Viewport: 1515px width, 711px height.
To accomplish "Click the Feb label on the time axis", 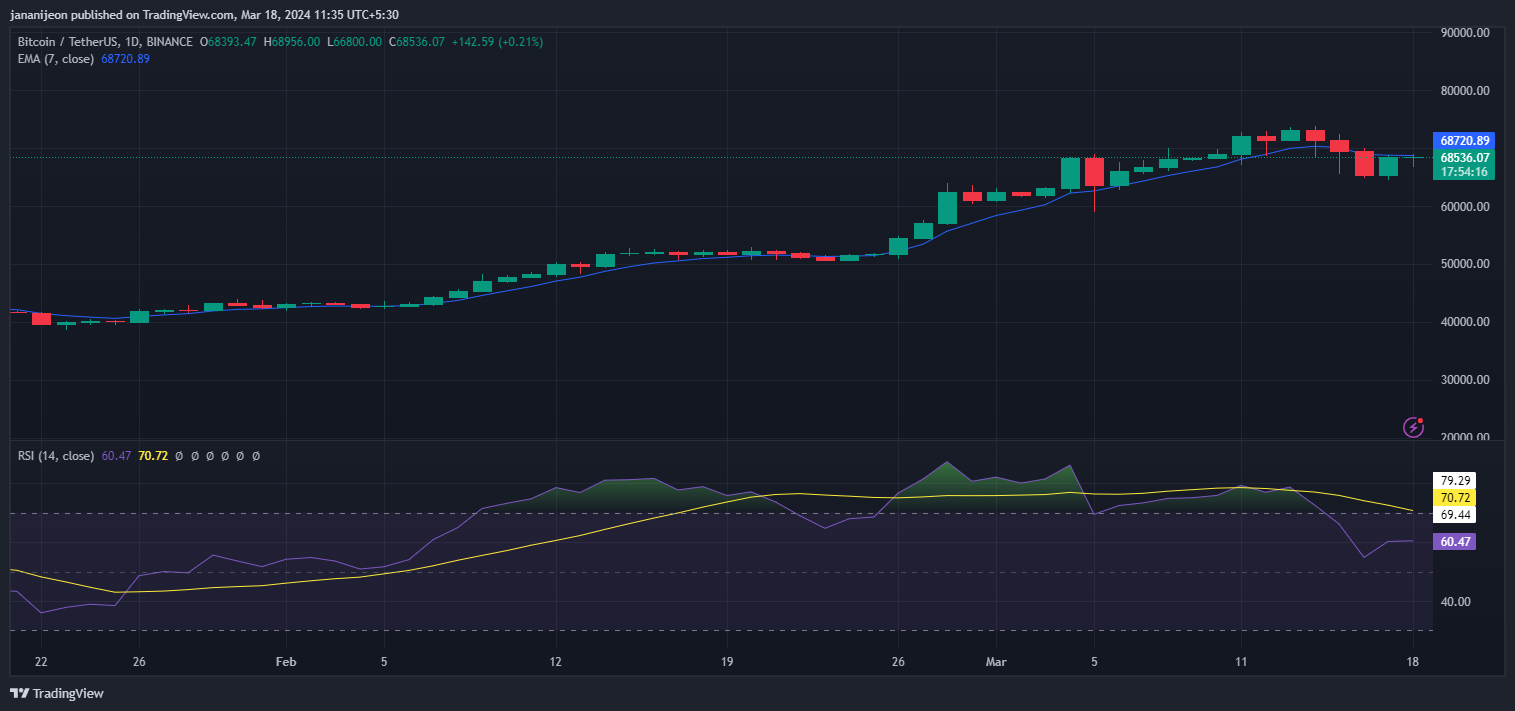I will [286, 662].
